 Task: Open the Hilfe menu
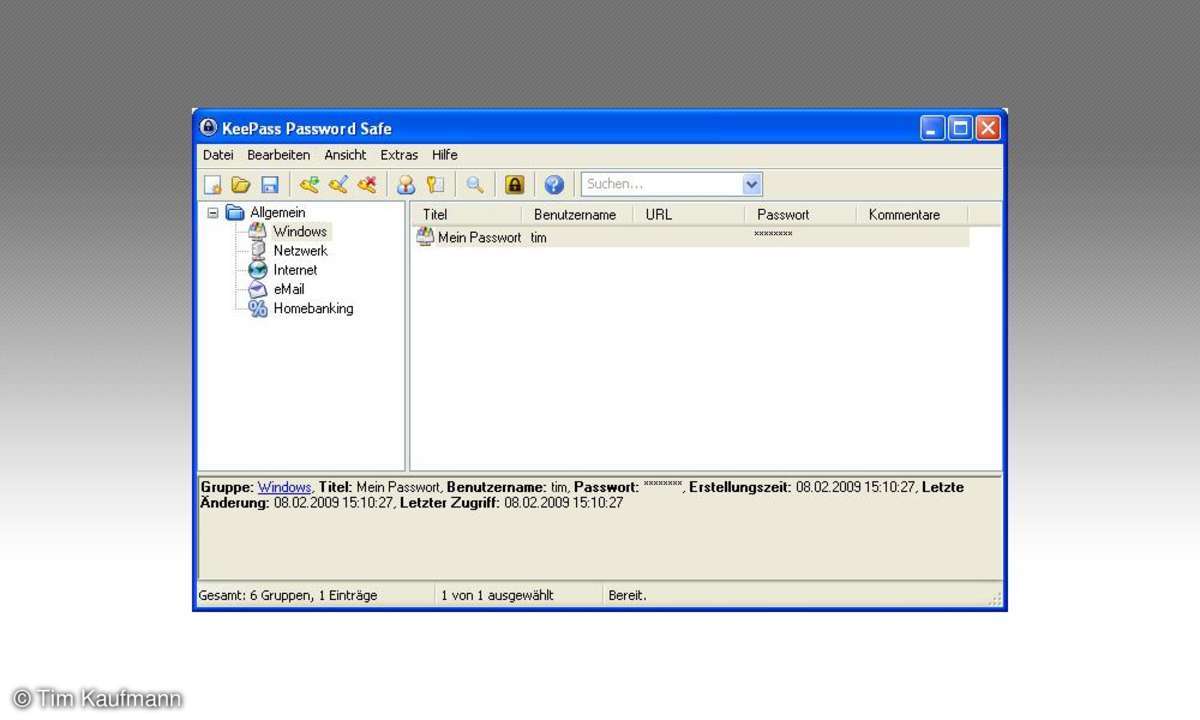[x=445, y=155]
